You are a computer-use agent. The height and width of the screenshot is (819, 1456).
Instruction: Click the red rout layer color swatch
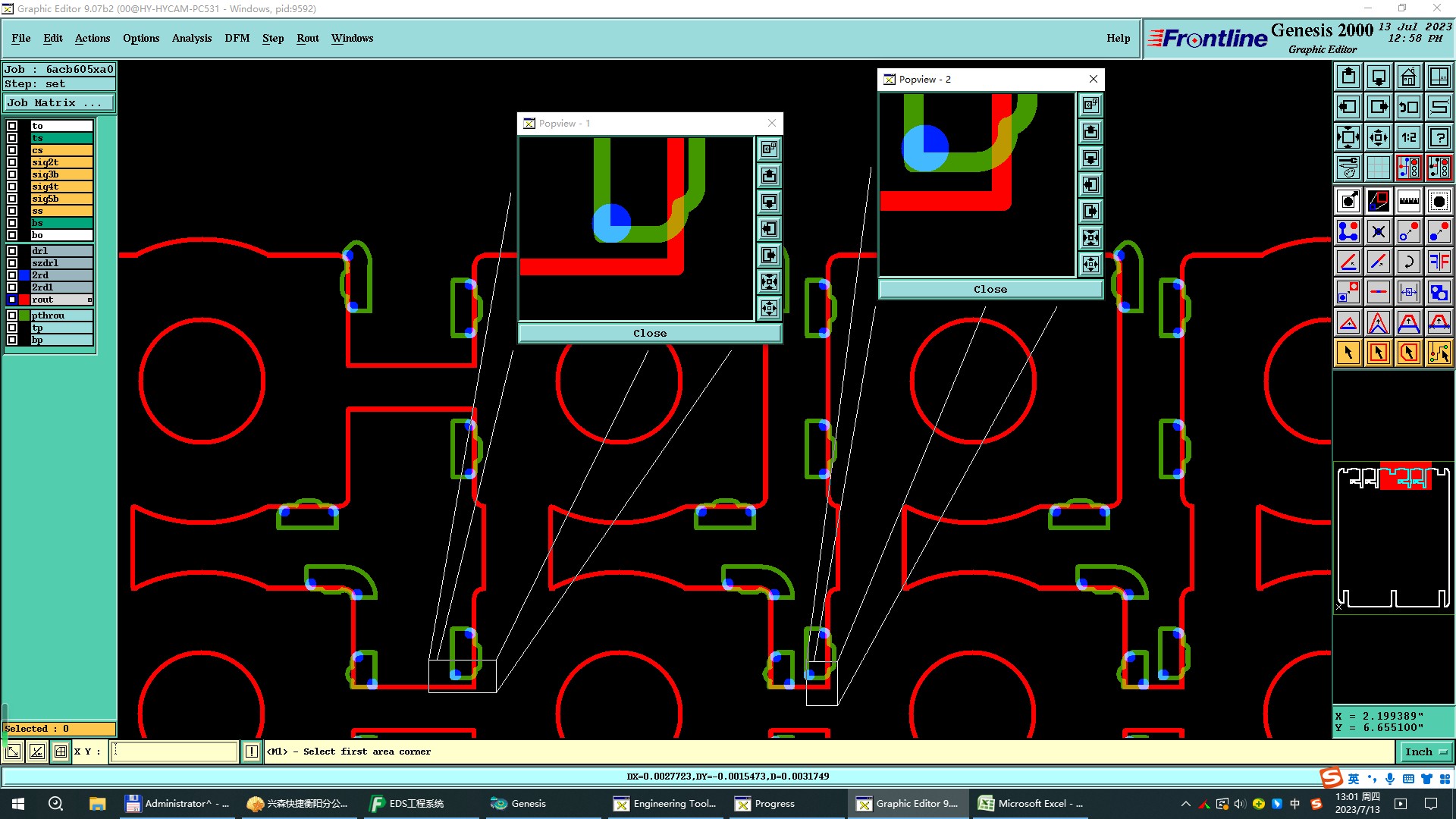pos(24,300)
